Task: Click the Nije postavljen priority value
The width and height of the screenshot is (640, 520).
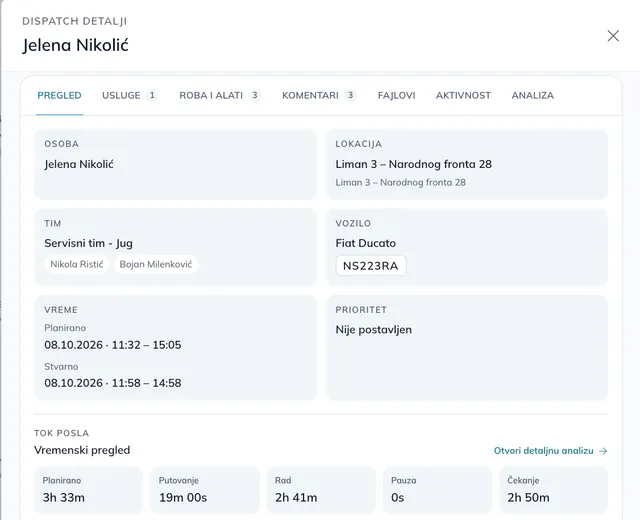Action: [373, 330]
